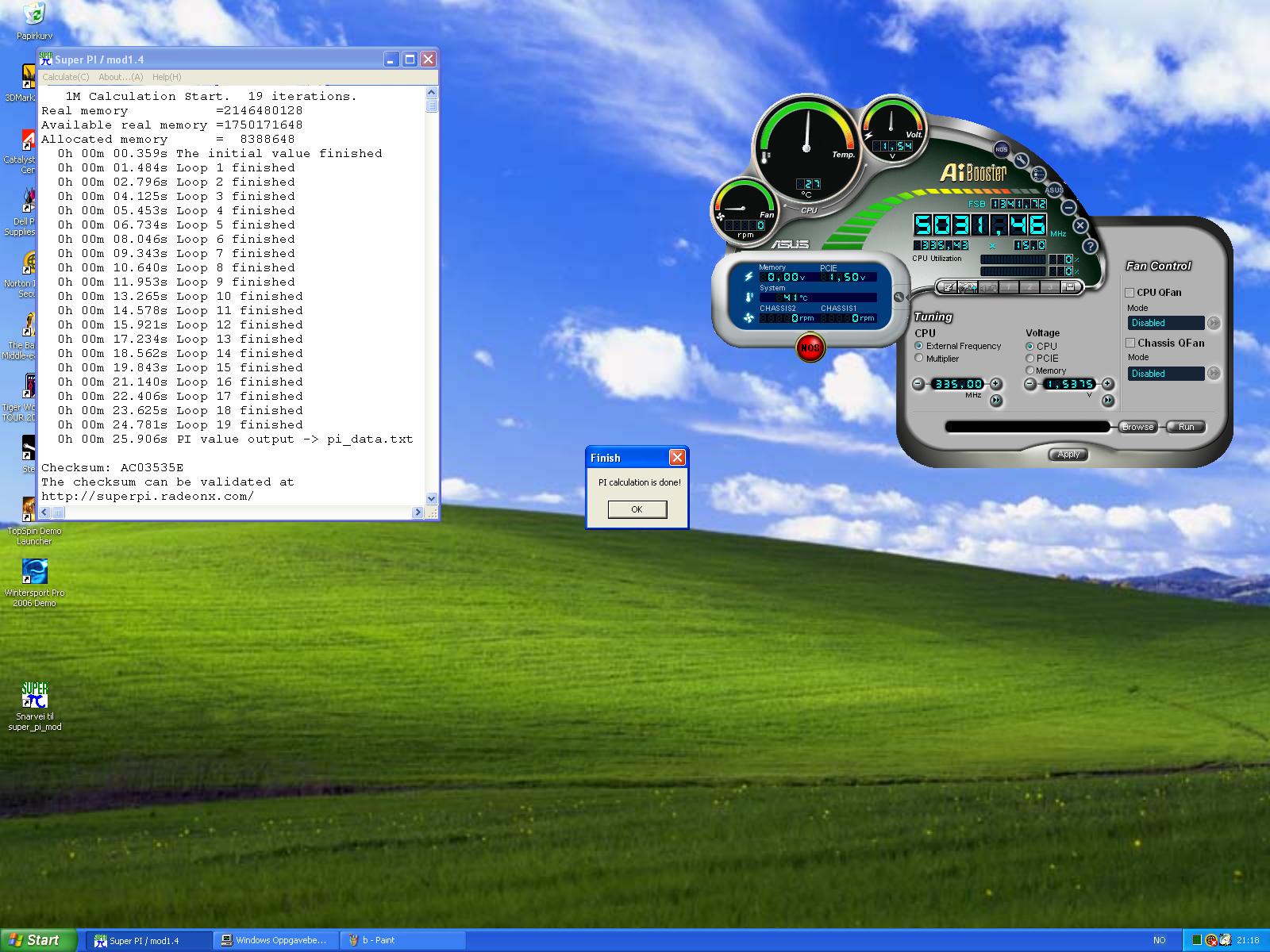The image size is (1270, 952).
Task: Click fast-forward button under voltage value
Action: click(1107, 401)
